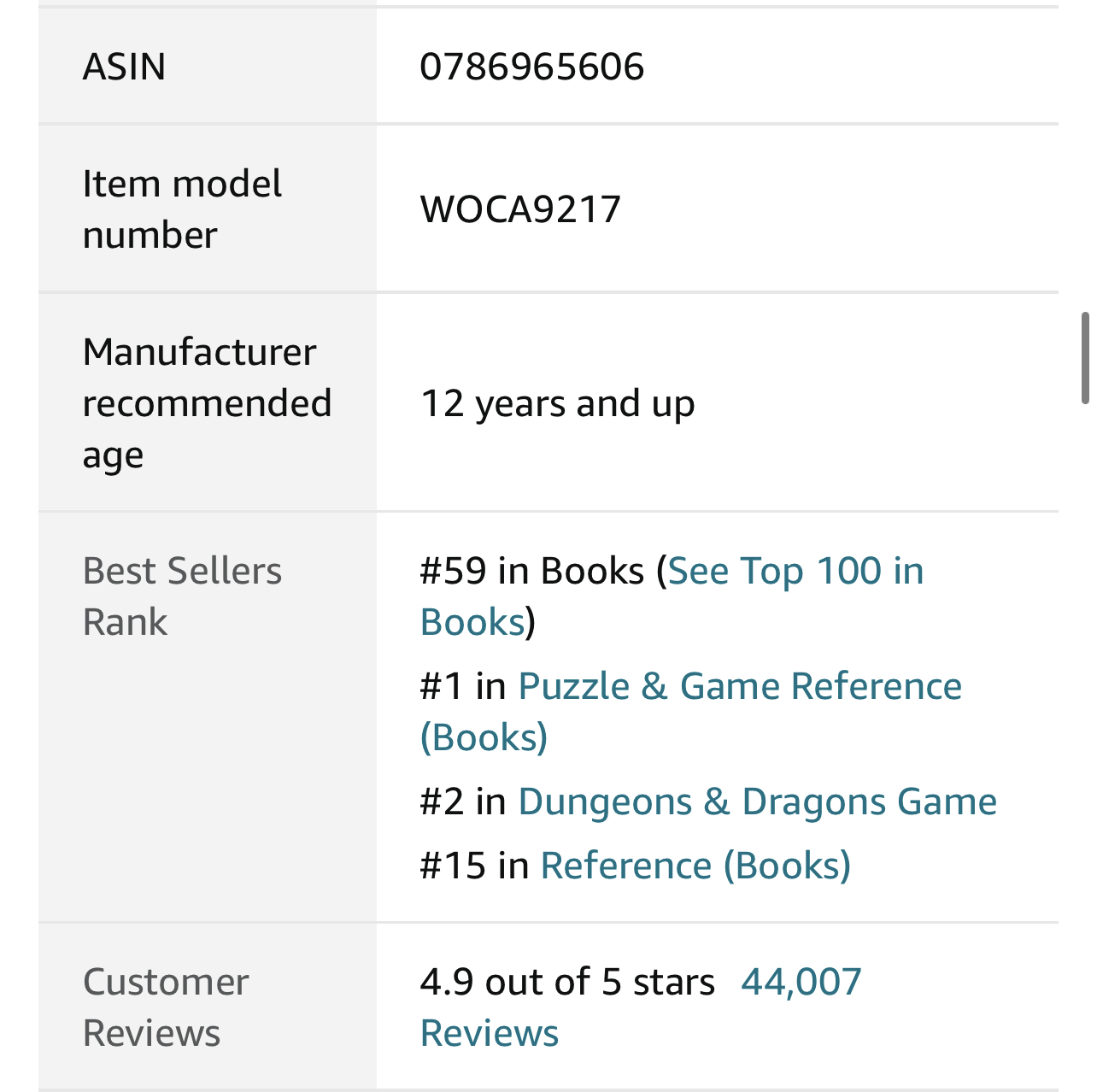
Task: Click the page scrollbar thumb
Action: (1085, 357)
